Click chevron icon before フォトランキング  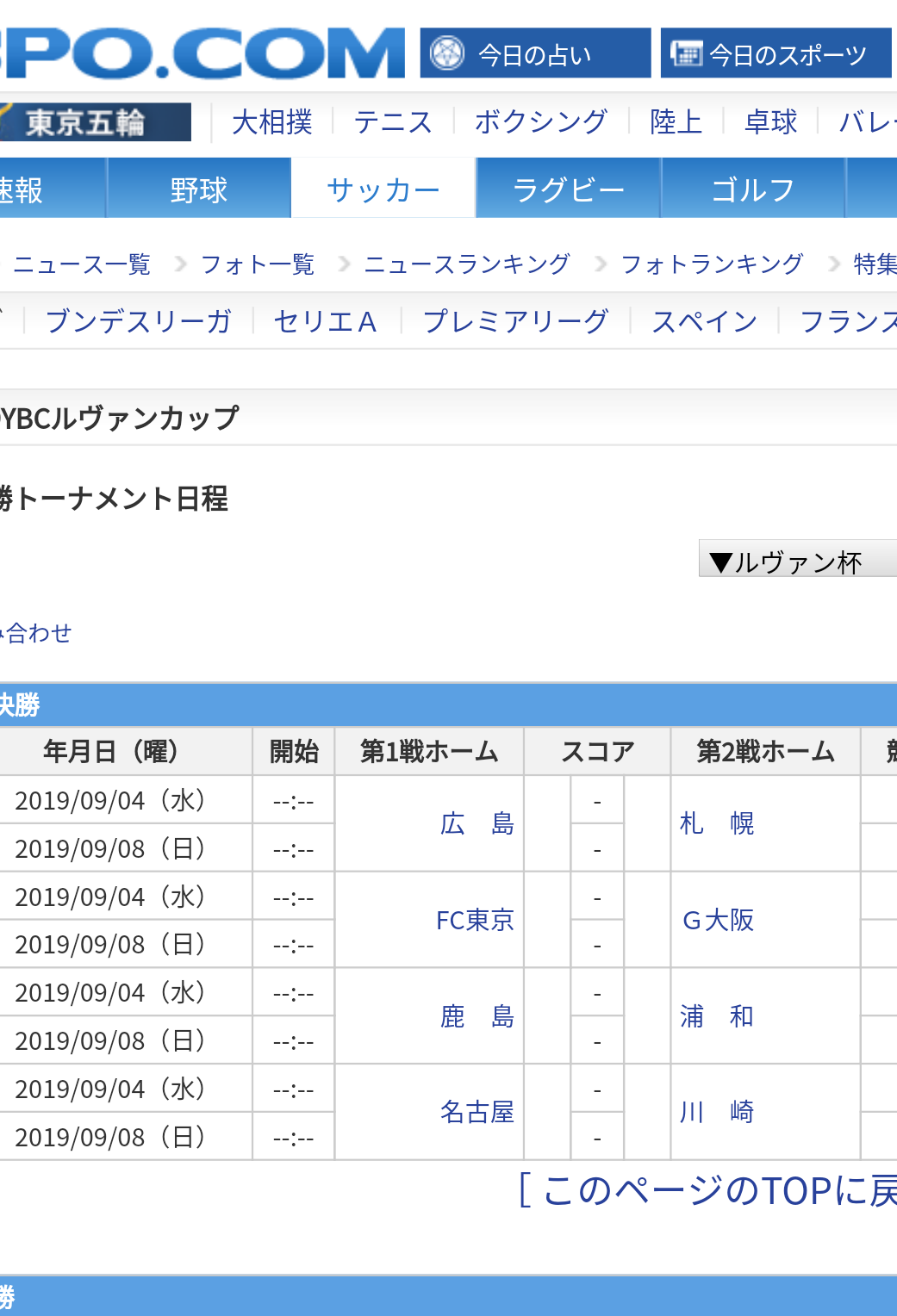click(601, 264)
